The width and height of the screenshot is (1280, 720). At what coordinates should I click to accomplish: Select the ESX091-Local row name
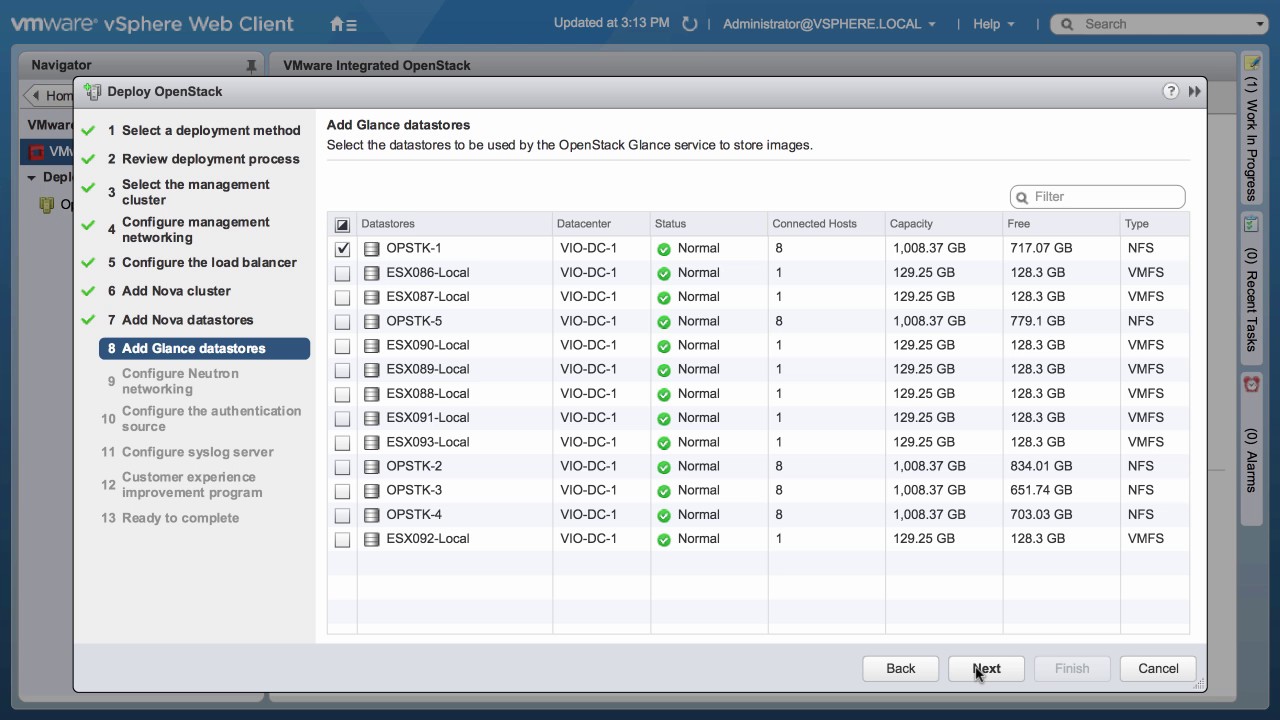click(428, 418)
